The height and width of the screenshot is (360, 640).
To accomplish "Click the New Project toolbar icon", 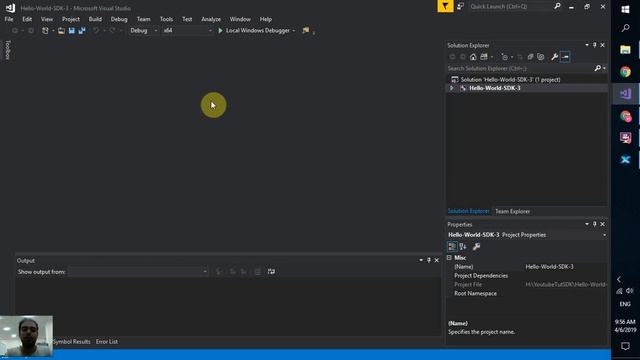I will [x=45, y=31].
